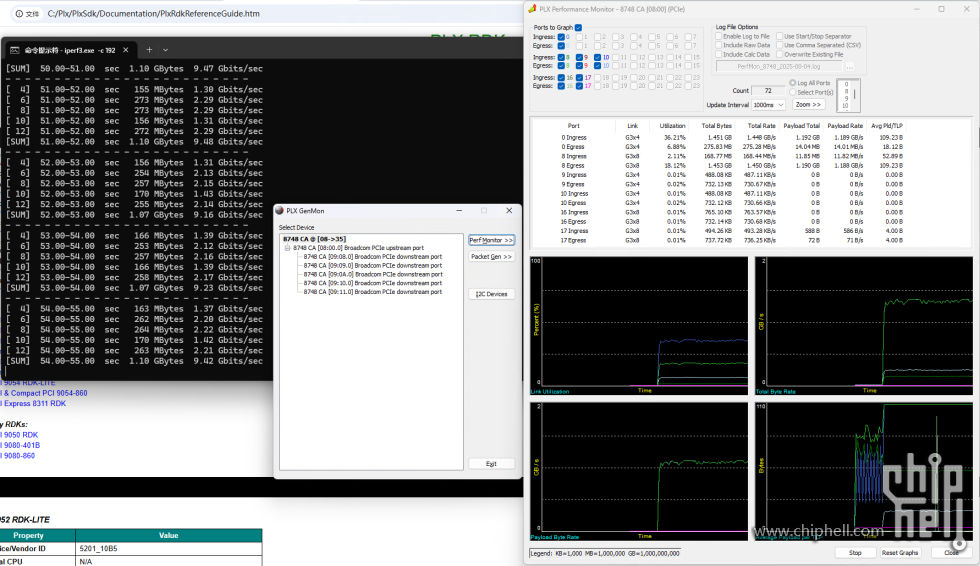Image resolution: width=980 pixels, height=566 pixels.
Task: Open the Express 8311 RDK link
Action: click(33, 404)
